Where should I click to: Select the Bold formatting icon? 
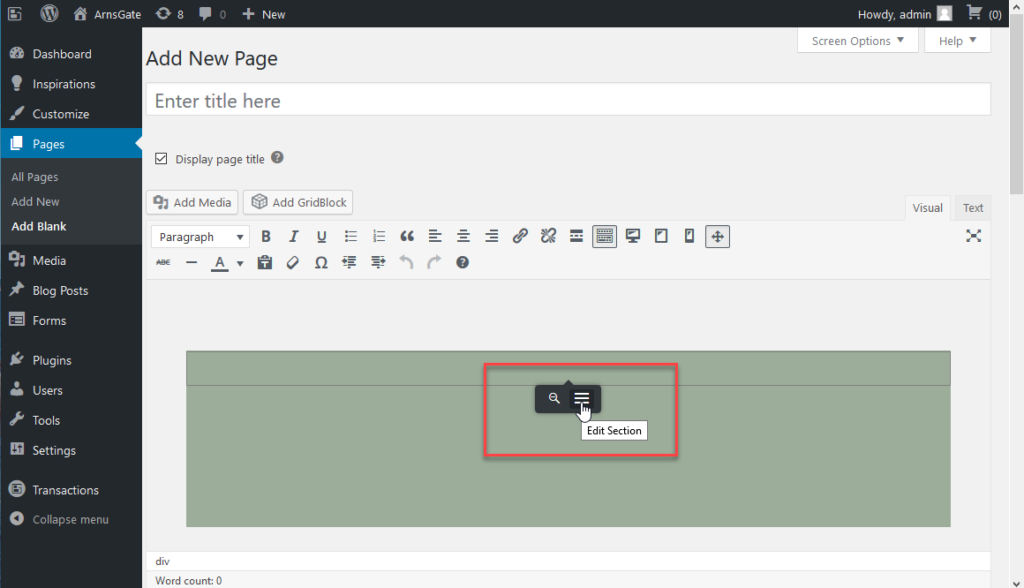[266, 236]
